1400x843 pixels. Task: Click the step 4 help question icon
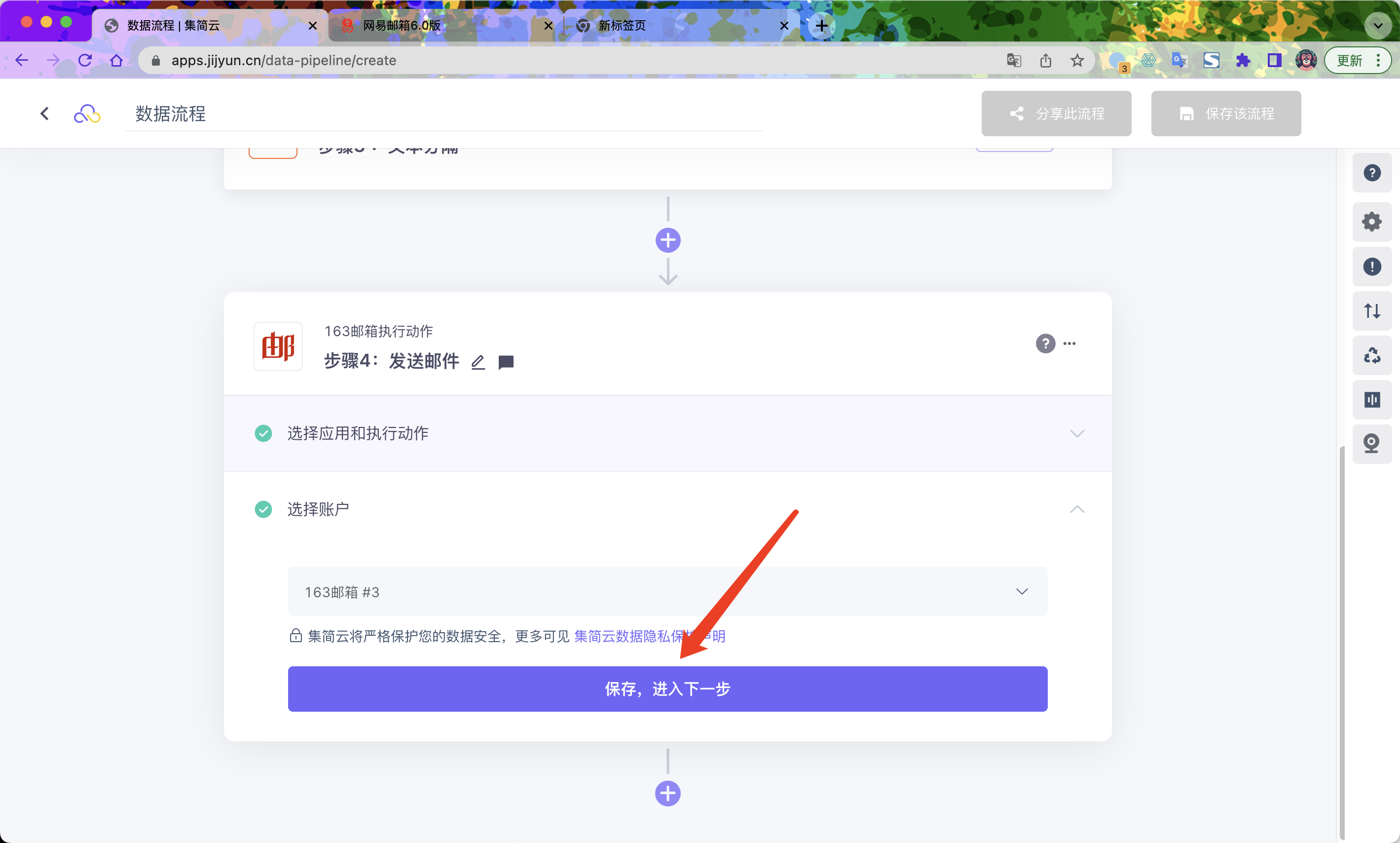tap(1045, 343)
